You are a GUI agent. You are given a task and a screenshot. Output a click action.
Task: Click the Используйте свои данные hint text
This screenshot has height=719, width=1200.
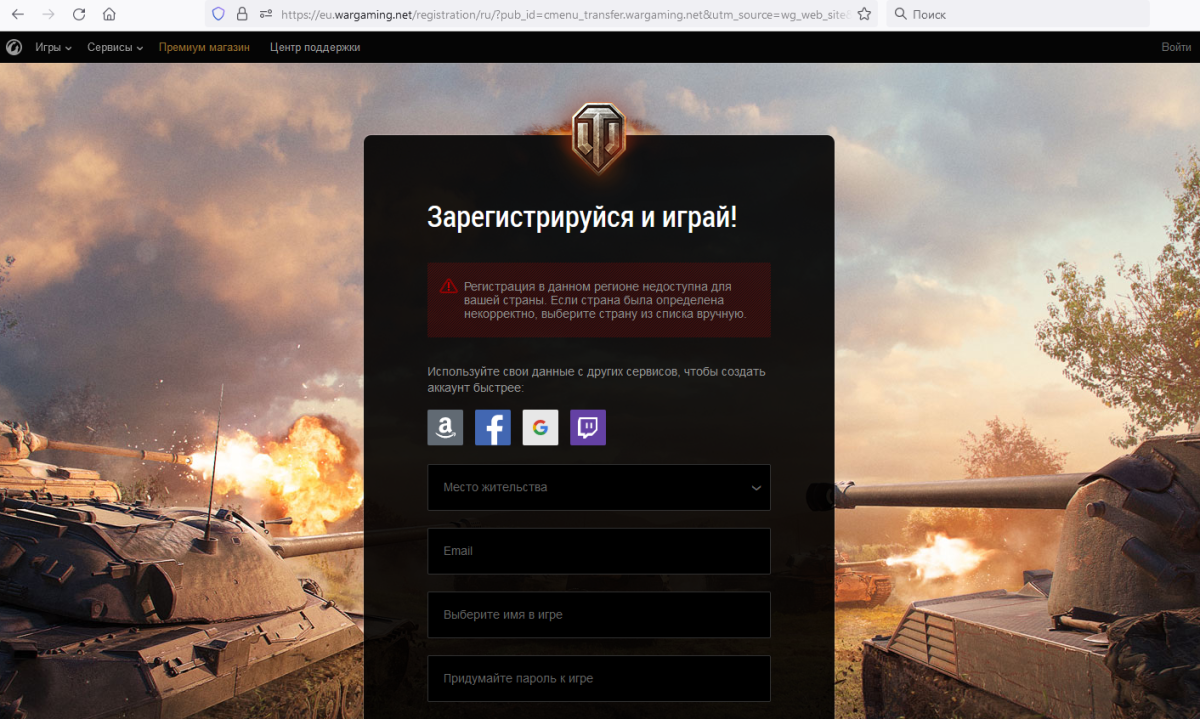point(596,379)
